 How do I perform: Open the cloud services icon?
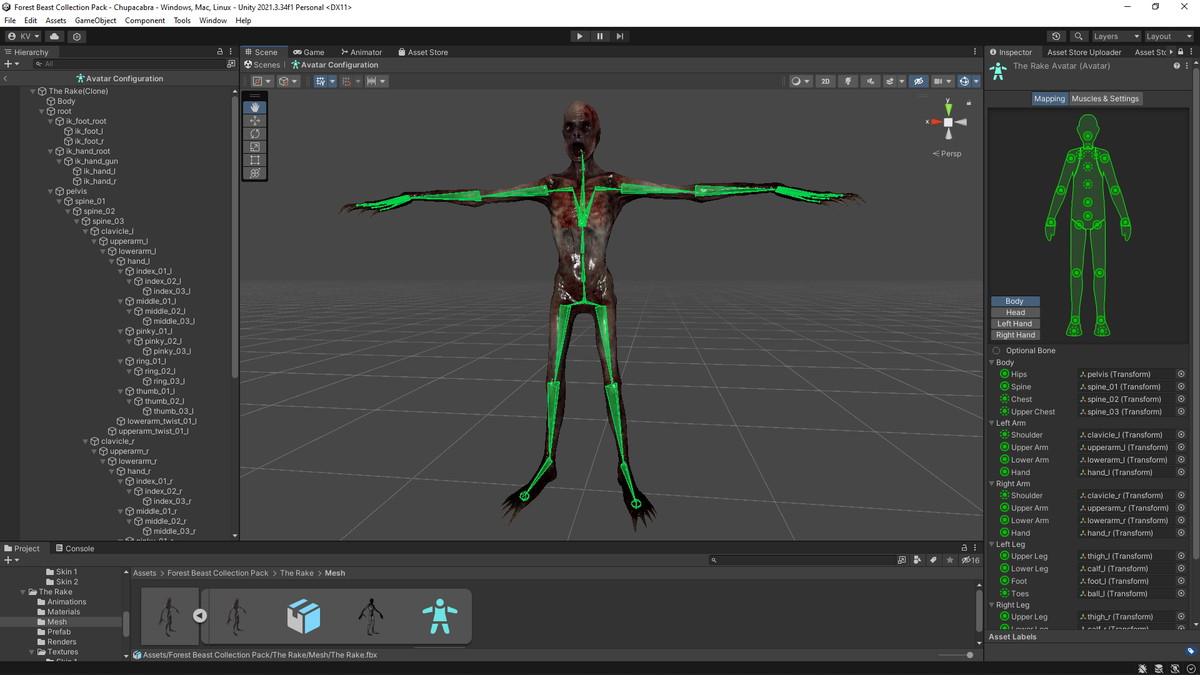coord(54,36)
